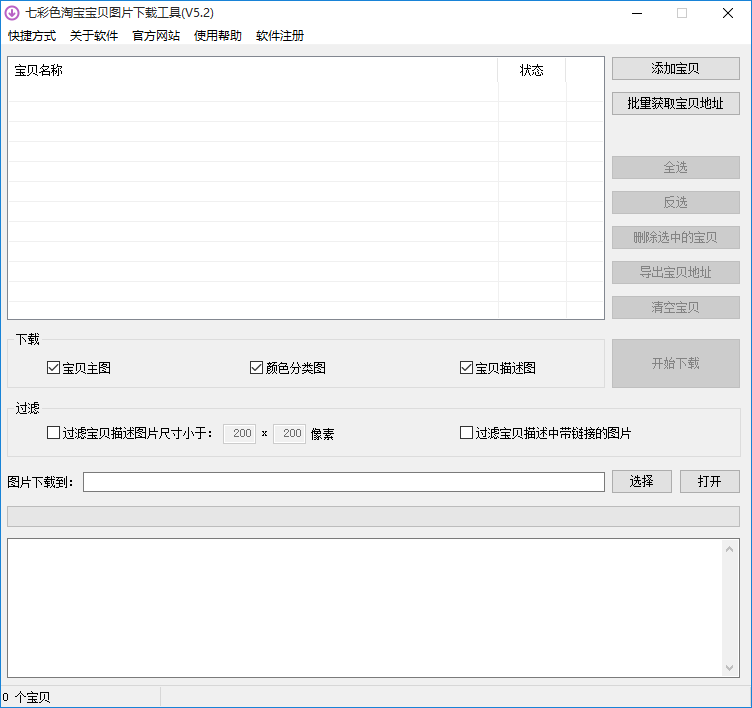Click the 宝贝名称 column header
The image size is (752, 708).
tap(253, 71)
